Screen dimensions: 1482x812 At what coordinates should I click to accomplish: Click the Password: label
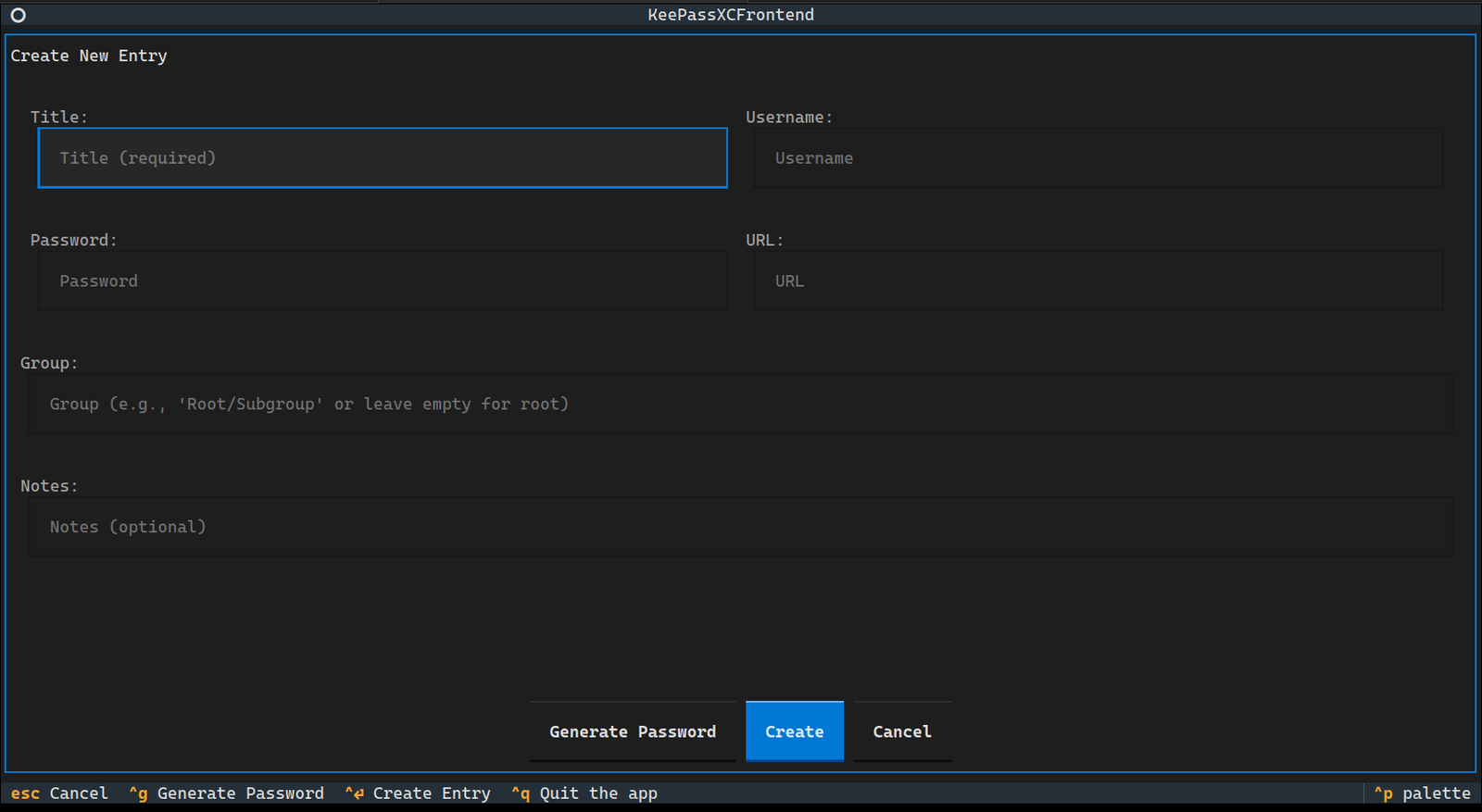74,240
